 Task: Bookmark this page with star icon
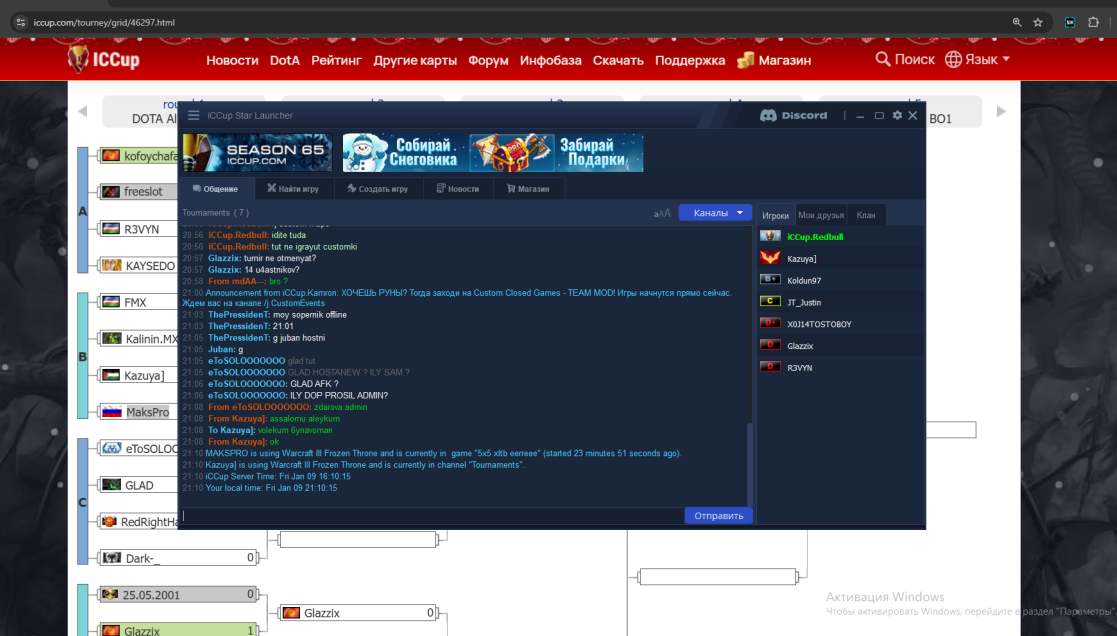click(x=1038, y=22)
